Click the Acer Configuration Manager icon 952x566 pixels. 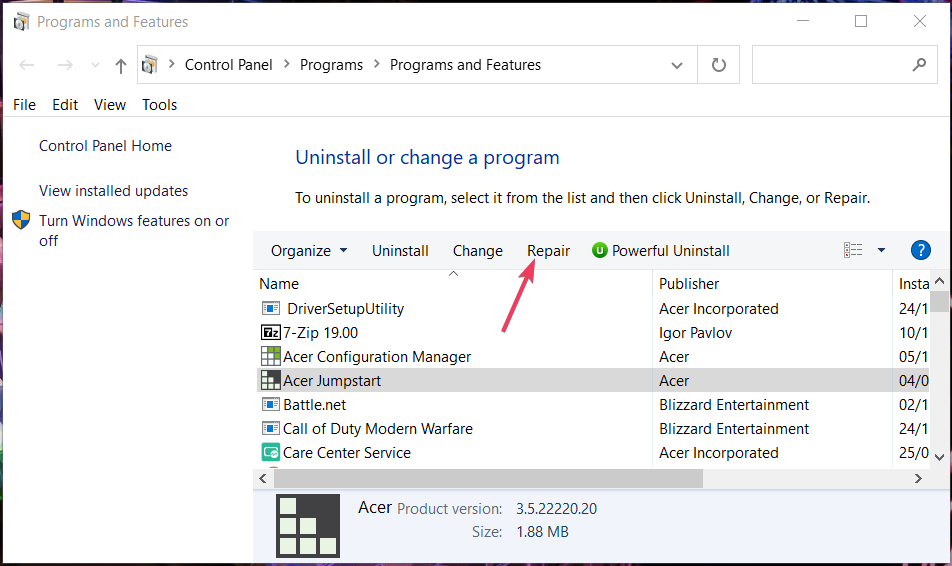coord(271,356)
